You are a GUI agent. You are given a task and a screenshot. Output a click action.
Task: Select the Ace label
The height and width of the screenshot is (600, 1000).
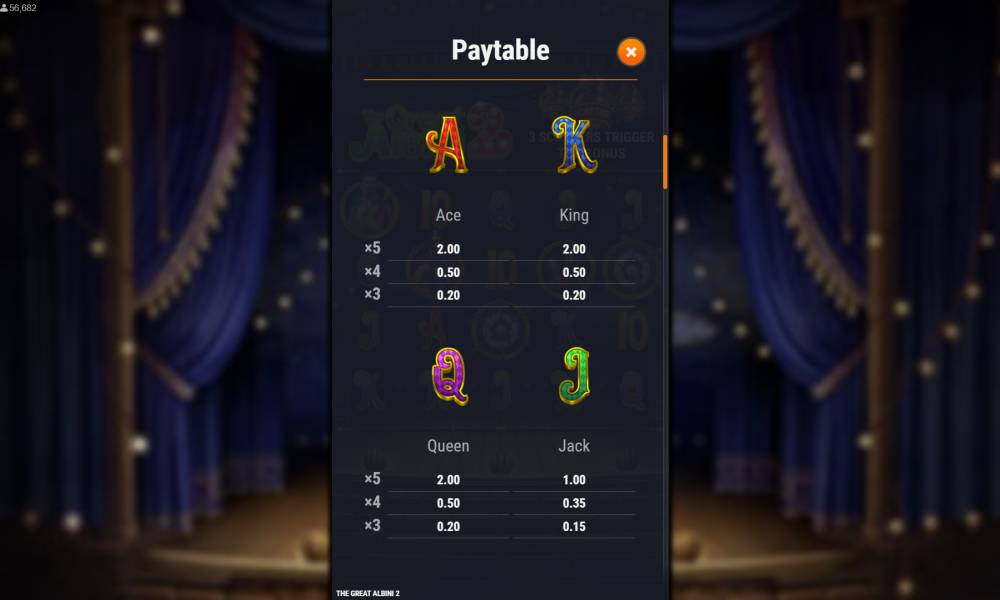pyautogui.click(x=448, y=216)
